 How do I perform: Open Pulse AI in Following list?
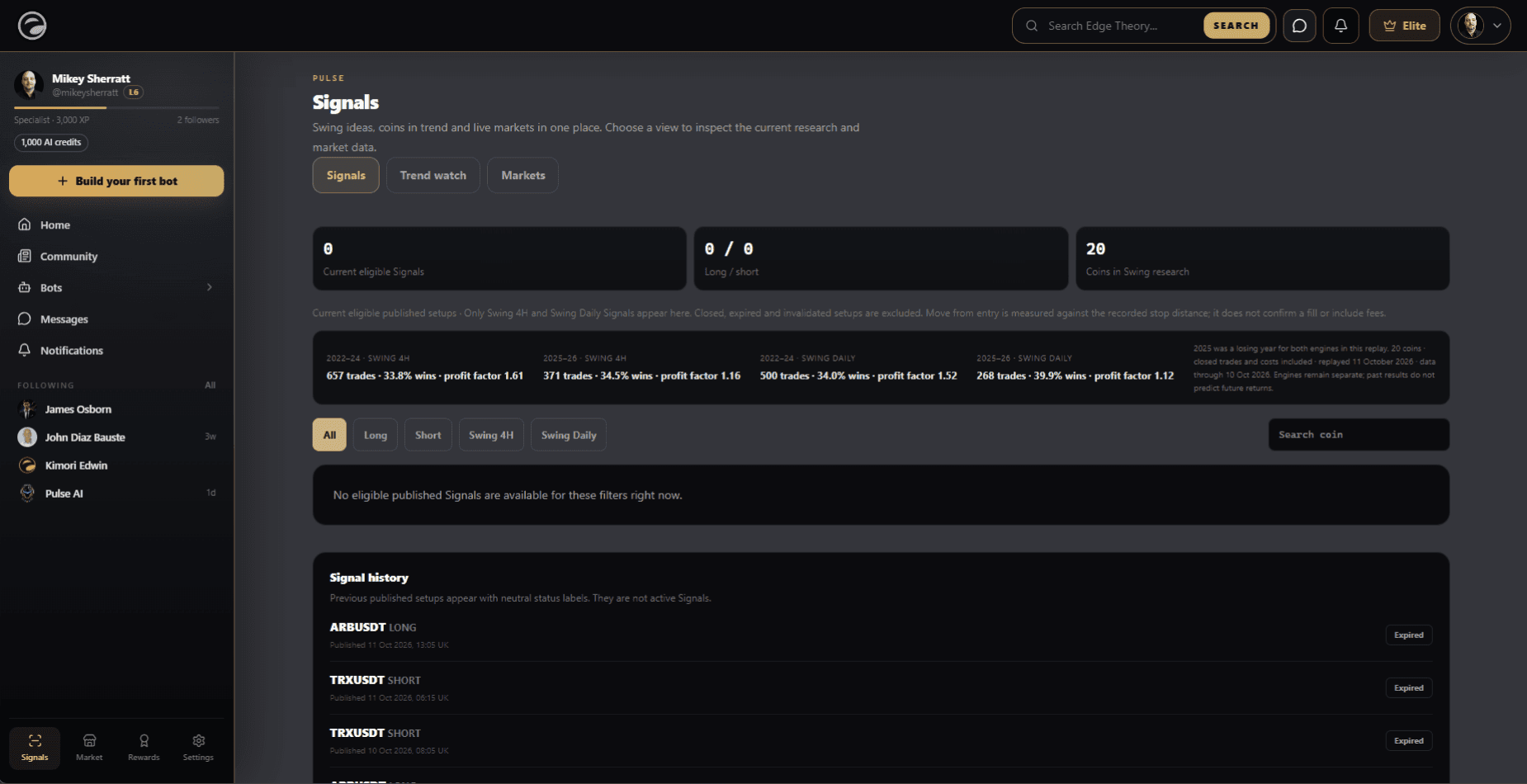pyautogui.click(x=116, y=493)
